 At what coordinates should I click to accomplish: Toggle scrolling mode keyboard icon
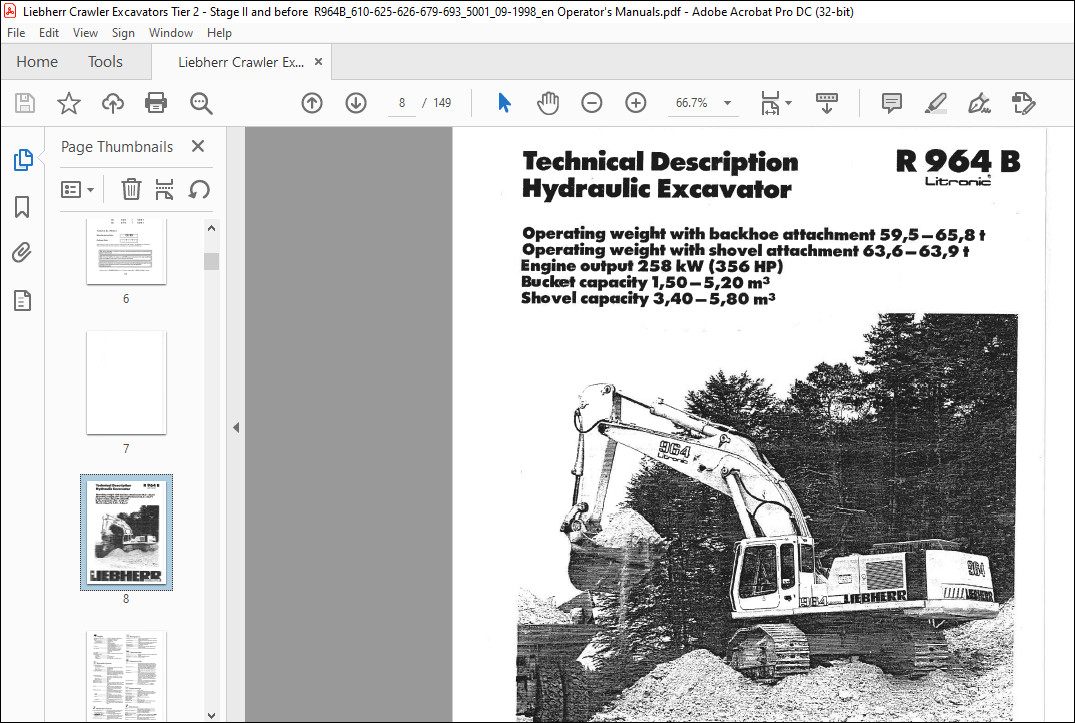point(827,103)
